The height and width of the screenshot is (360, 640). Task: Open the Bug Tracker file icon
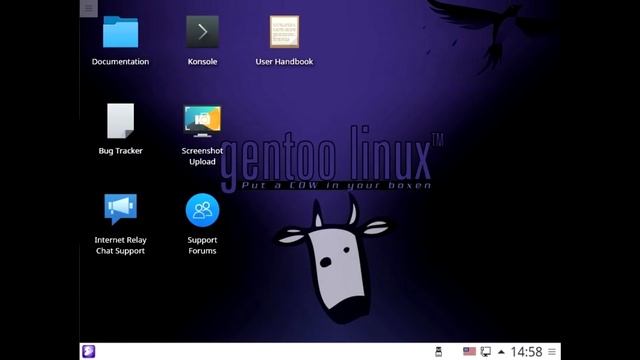click(120, 121)
